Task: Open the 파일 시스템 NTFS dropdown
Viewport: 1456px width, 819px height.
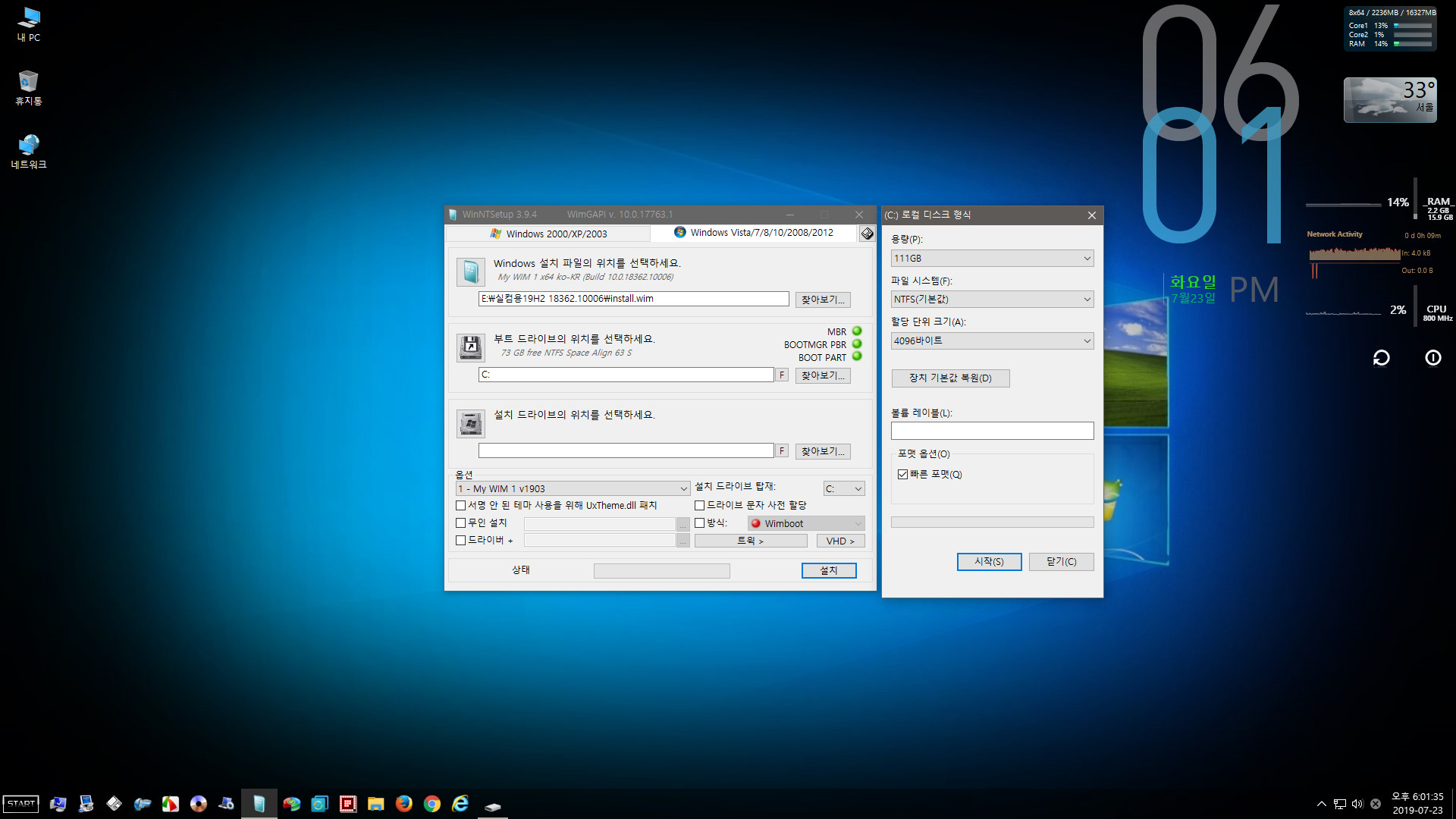Action: coord(992,299)
